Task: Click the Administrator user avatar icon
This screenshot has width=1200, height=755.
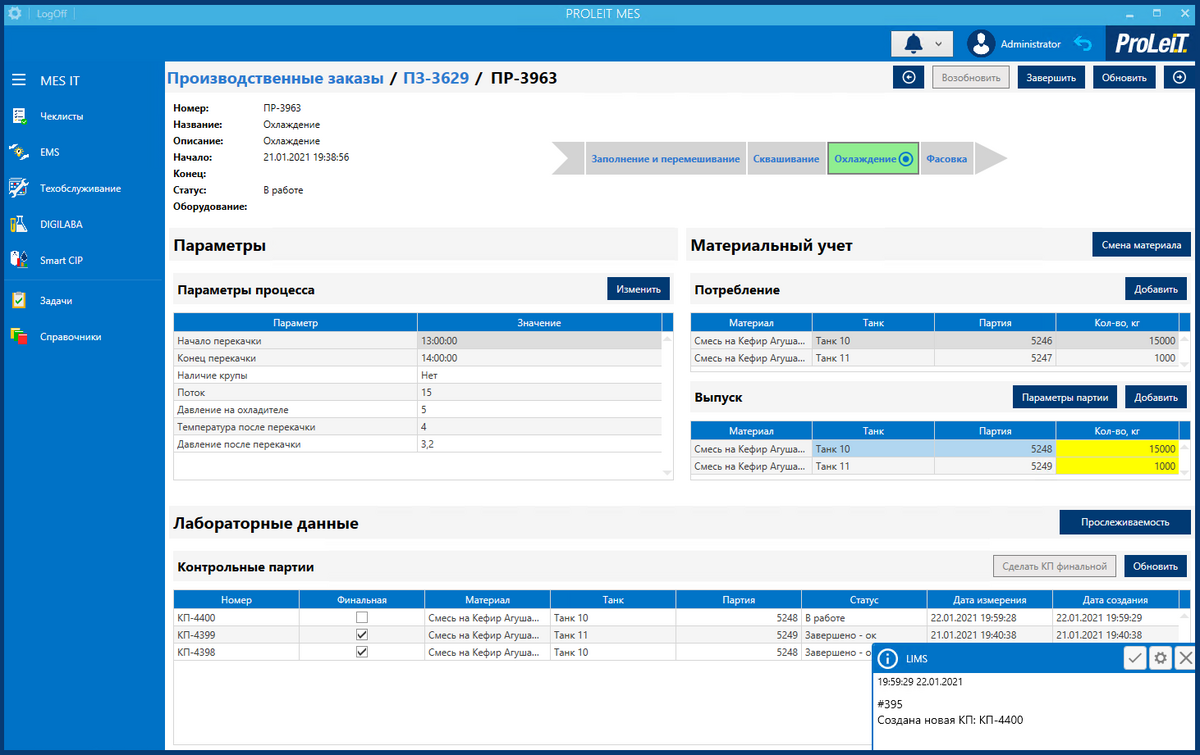Action: 981,44
